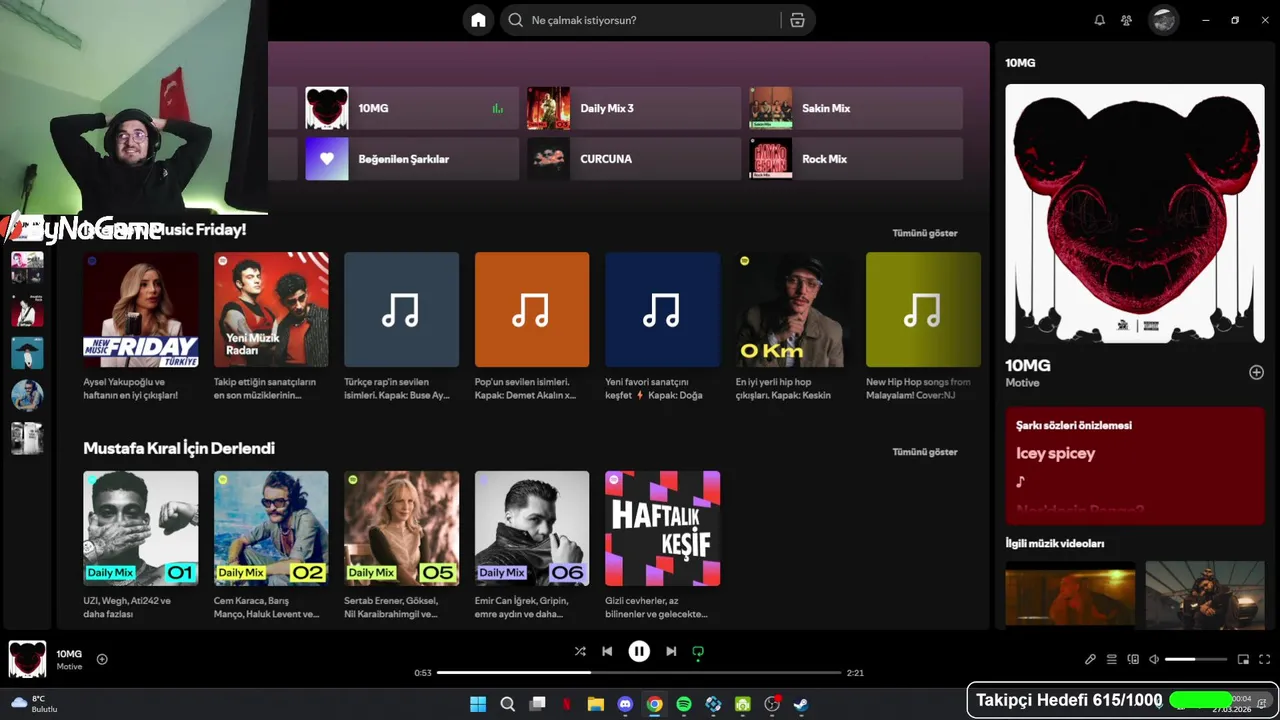Open OBS Studio from the taskbar
This screenshot has height=720, width=1280.
(772, 704)
